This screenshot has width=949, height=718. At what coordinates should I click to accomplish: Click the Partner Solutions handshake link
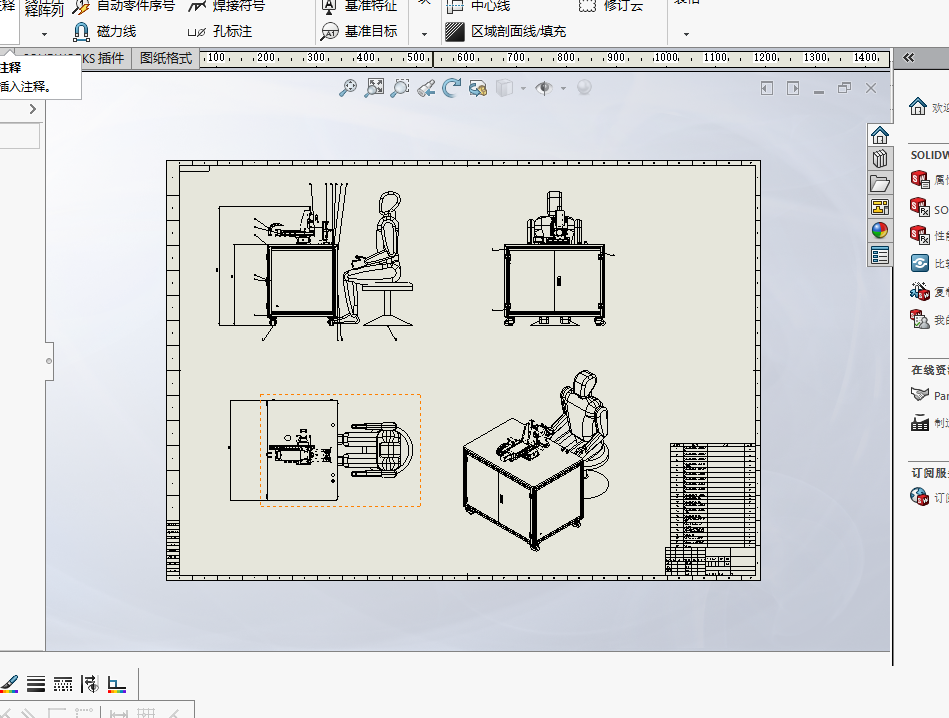coord(929,395)
